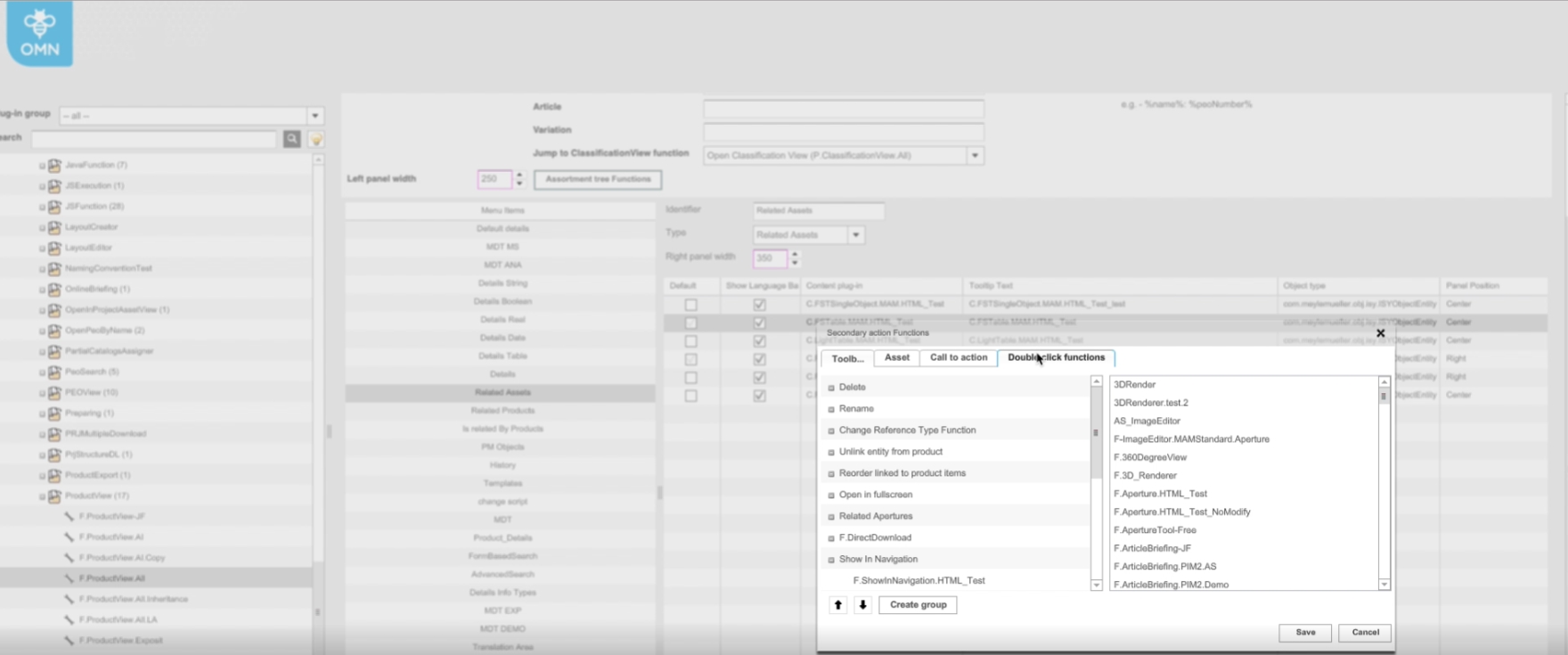
Task: Cancel the Secondary action Functions dialog
Action: tap(1365, 633)
